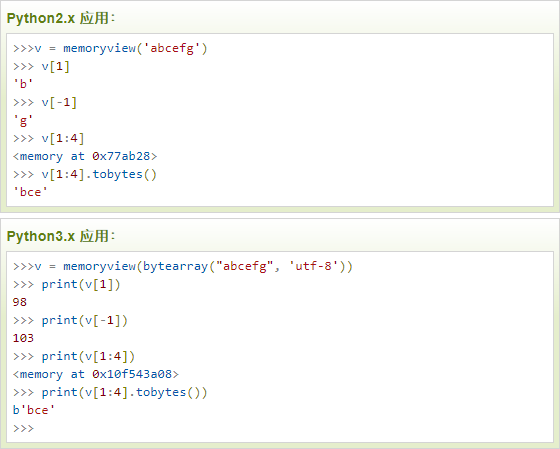Click the output value 98
Screen dimensions: 560x449
coord(20,302)
